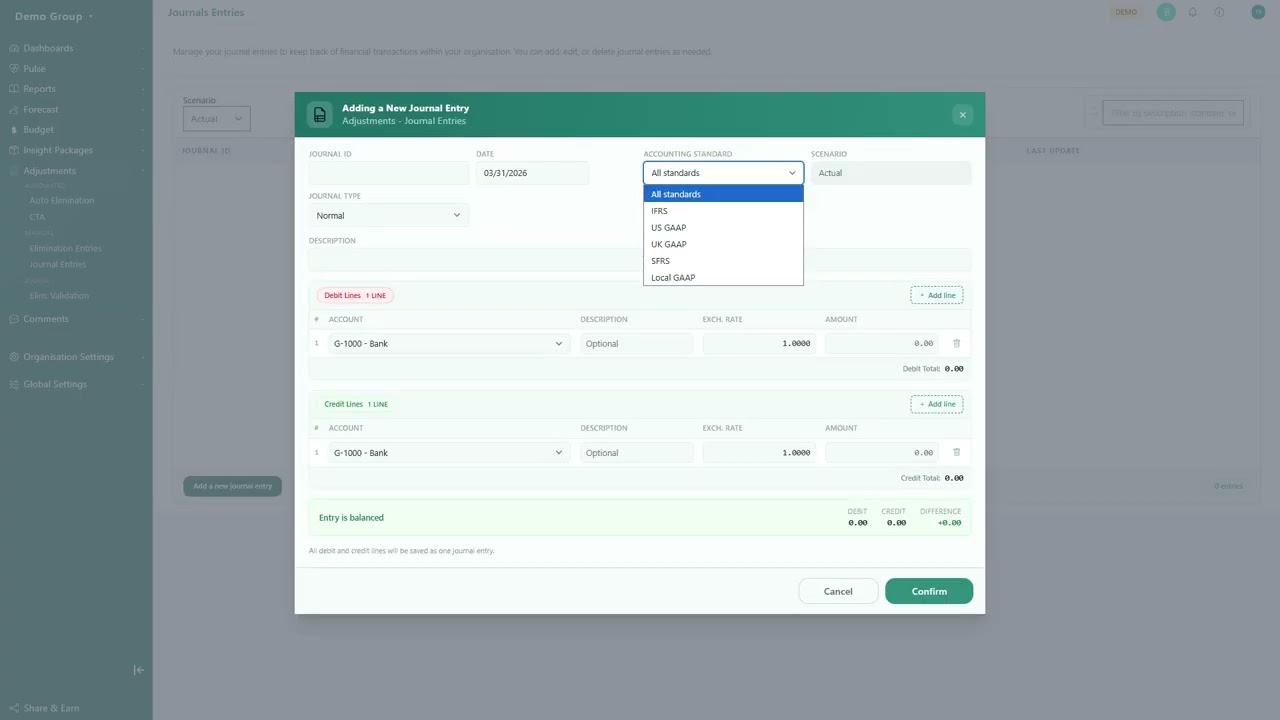Open the Demo Group switcher
The height and width of the screenshot is (720, 1280).
pyautogui.click(x=54, y=16)
